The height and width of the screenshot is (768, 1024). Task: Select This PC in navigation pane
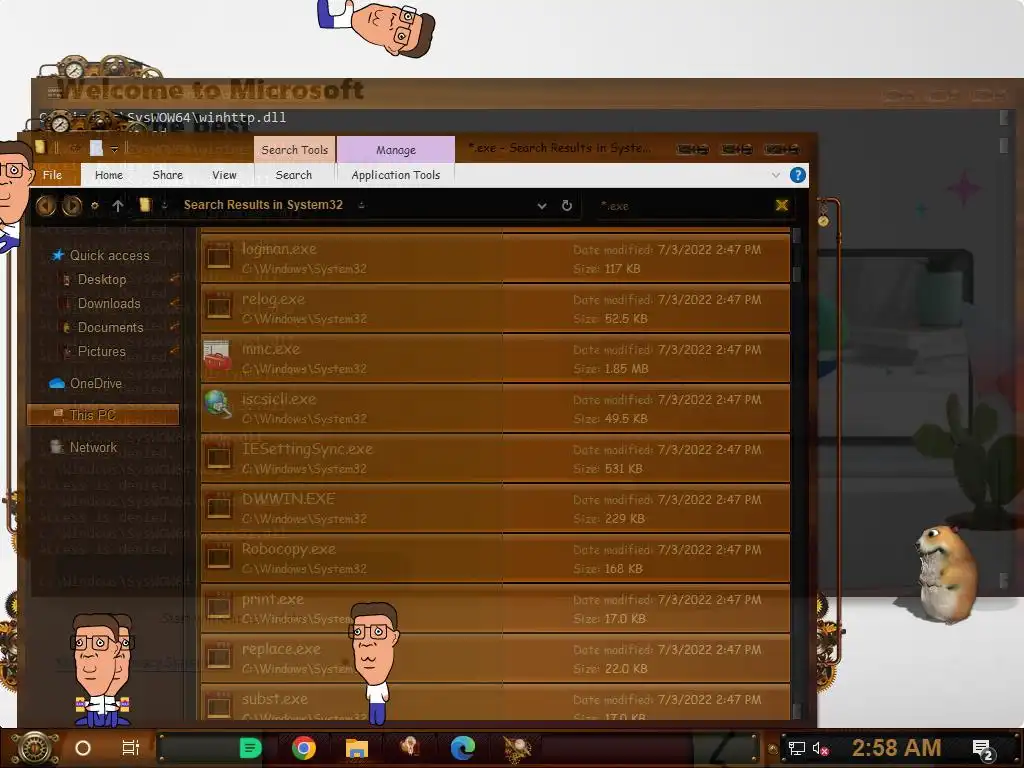(103, 415)
